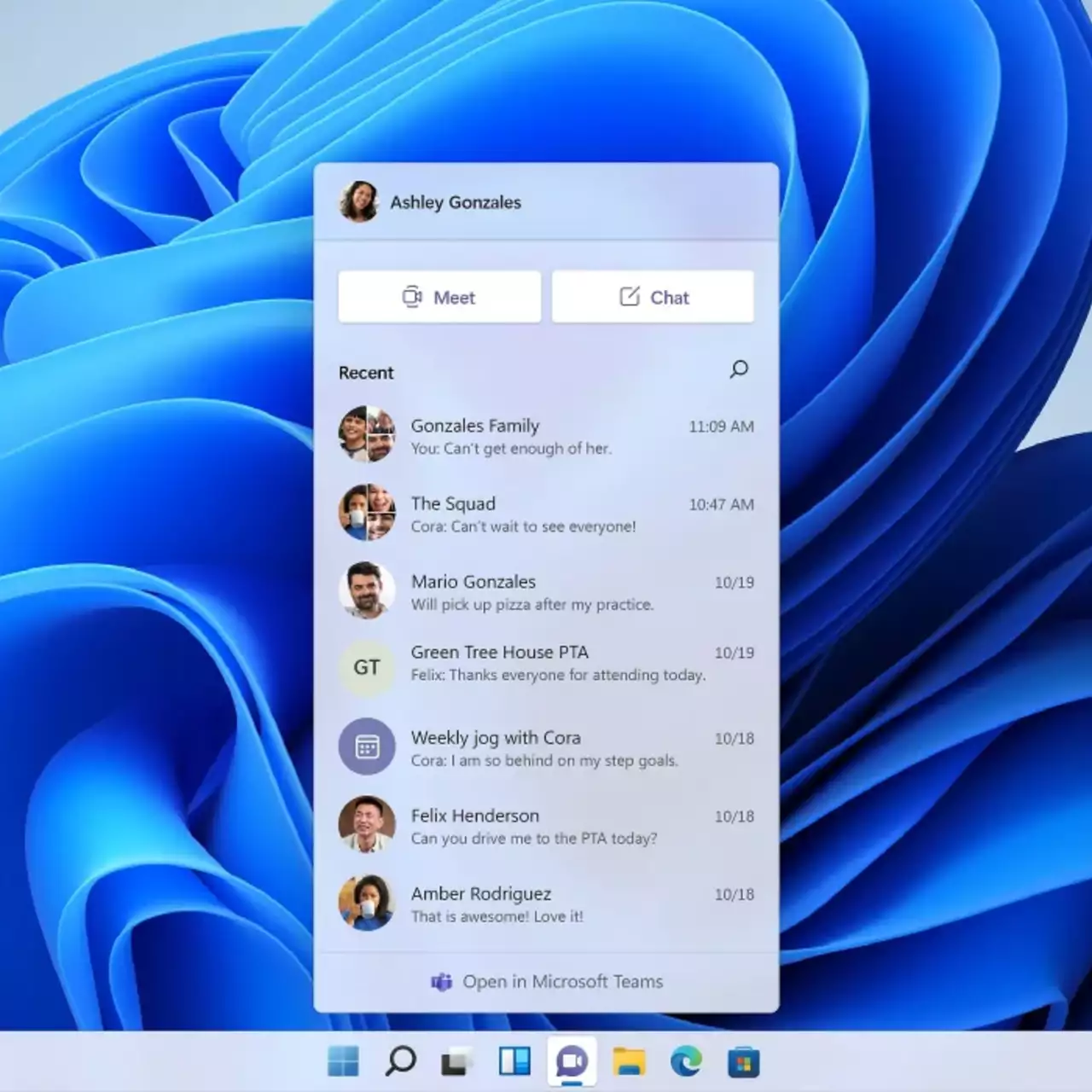
Task: Click Mario Gonzales profile photo
Action: pyautogui.click(x=367, y=590)
